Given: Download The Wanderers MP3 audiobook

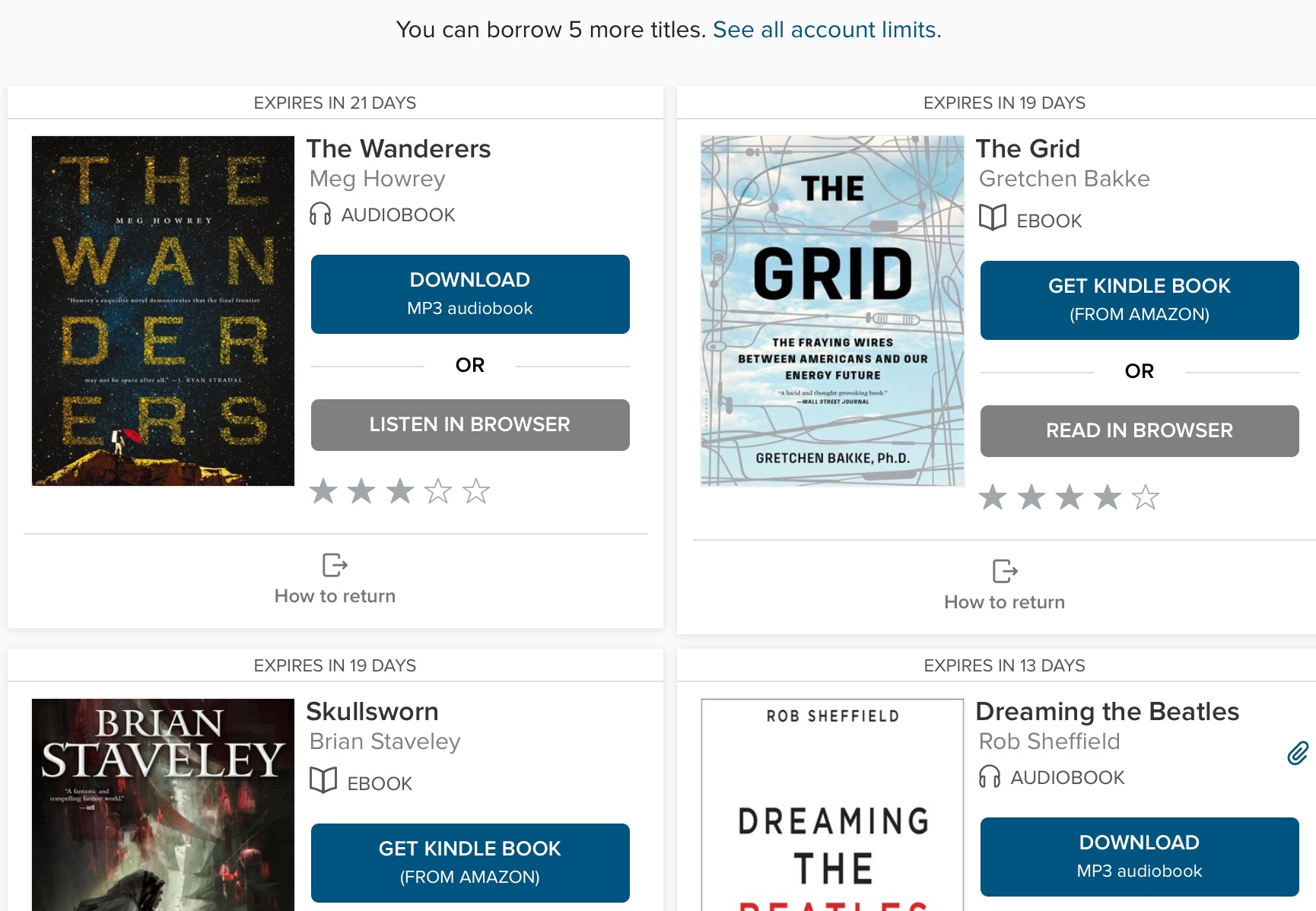Looking at the screenshot, I should (470, 294).
